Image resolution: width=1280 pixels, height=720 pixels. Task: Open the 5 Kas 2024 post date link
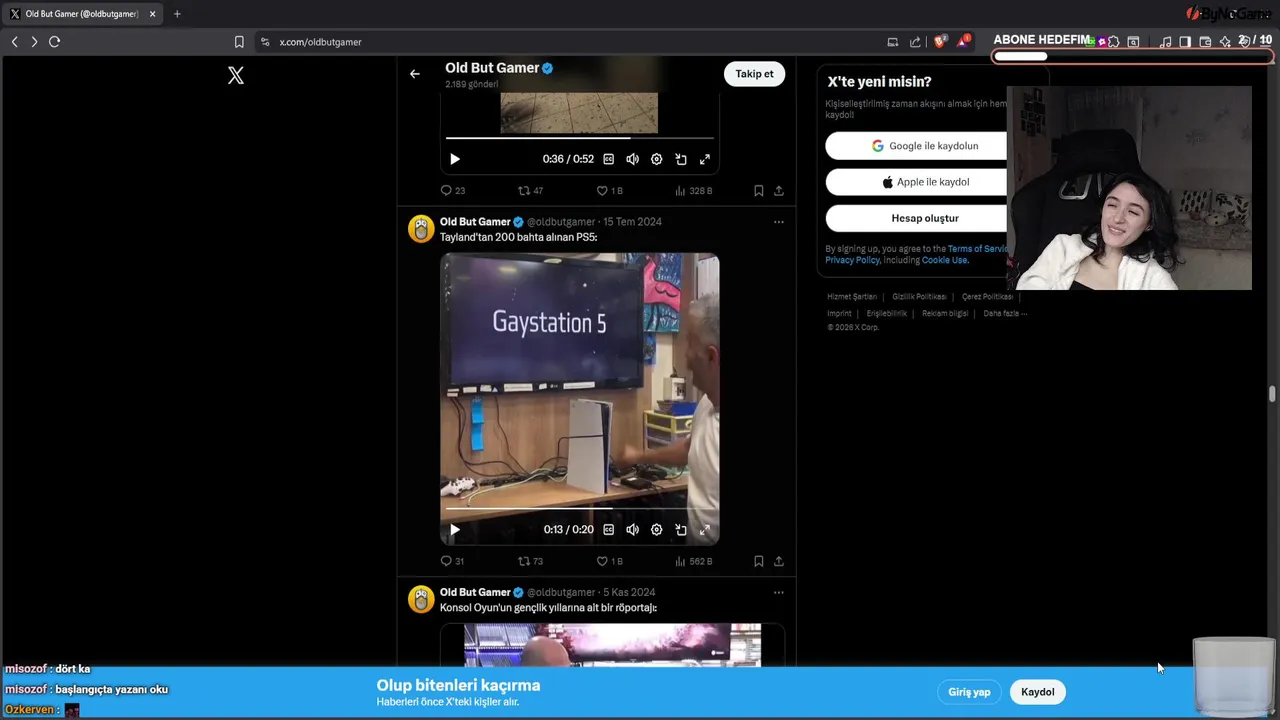[x=629, y=593]
